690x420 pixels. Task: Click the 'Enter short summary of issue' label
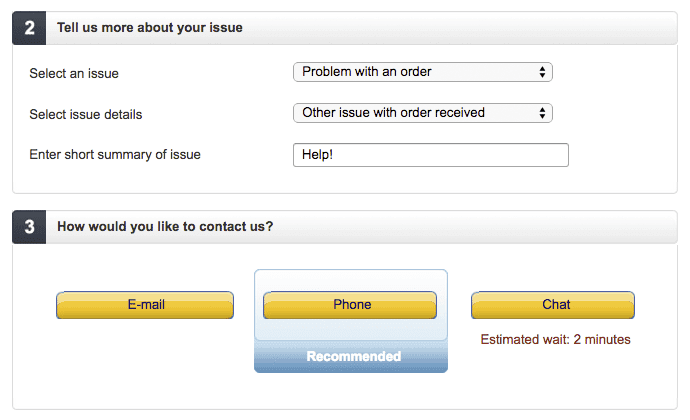tap(115, 155)
